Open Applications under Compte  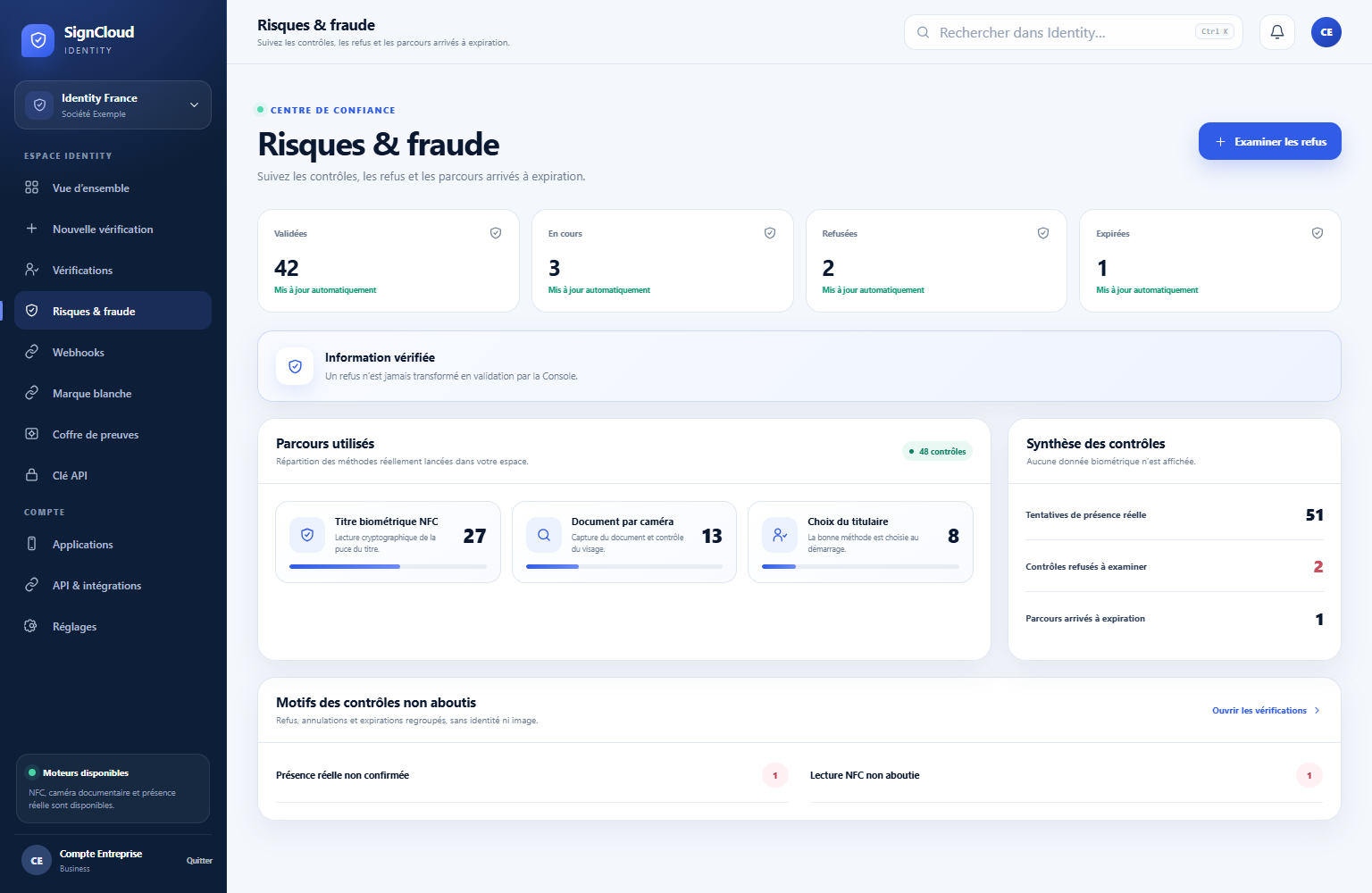pos(113,544)
